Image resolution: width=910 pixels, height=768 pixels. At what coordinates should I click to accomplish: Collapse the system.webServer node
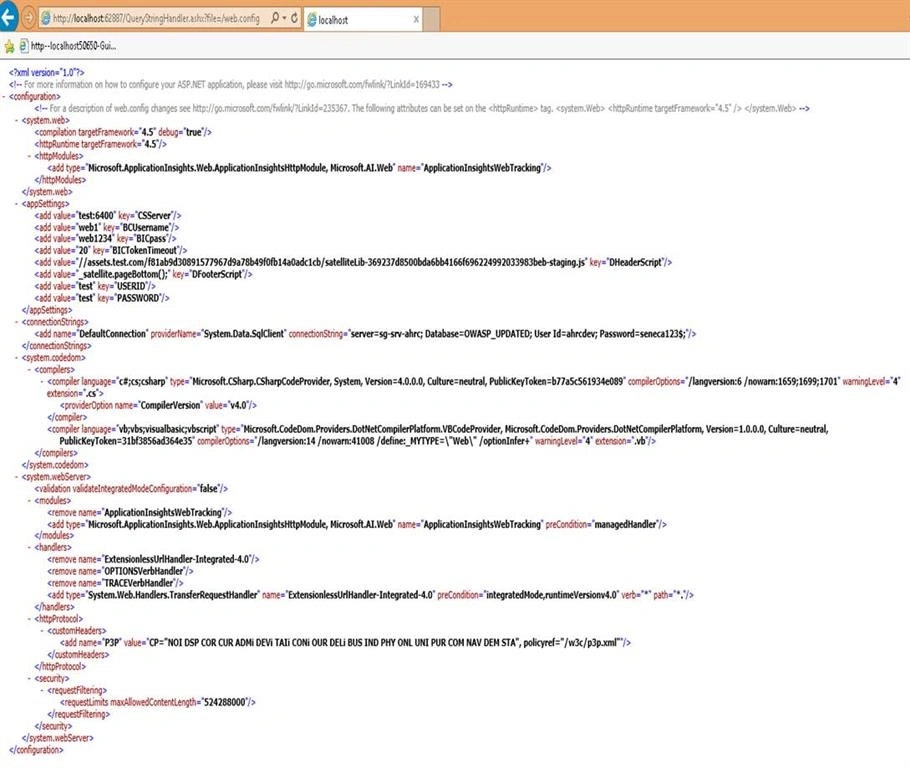pyautogui.click(x=17, y=477)
